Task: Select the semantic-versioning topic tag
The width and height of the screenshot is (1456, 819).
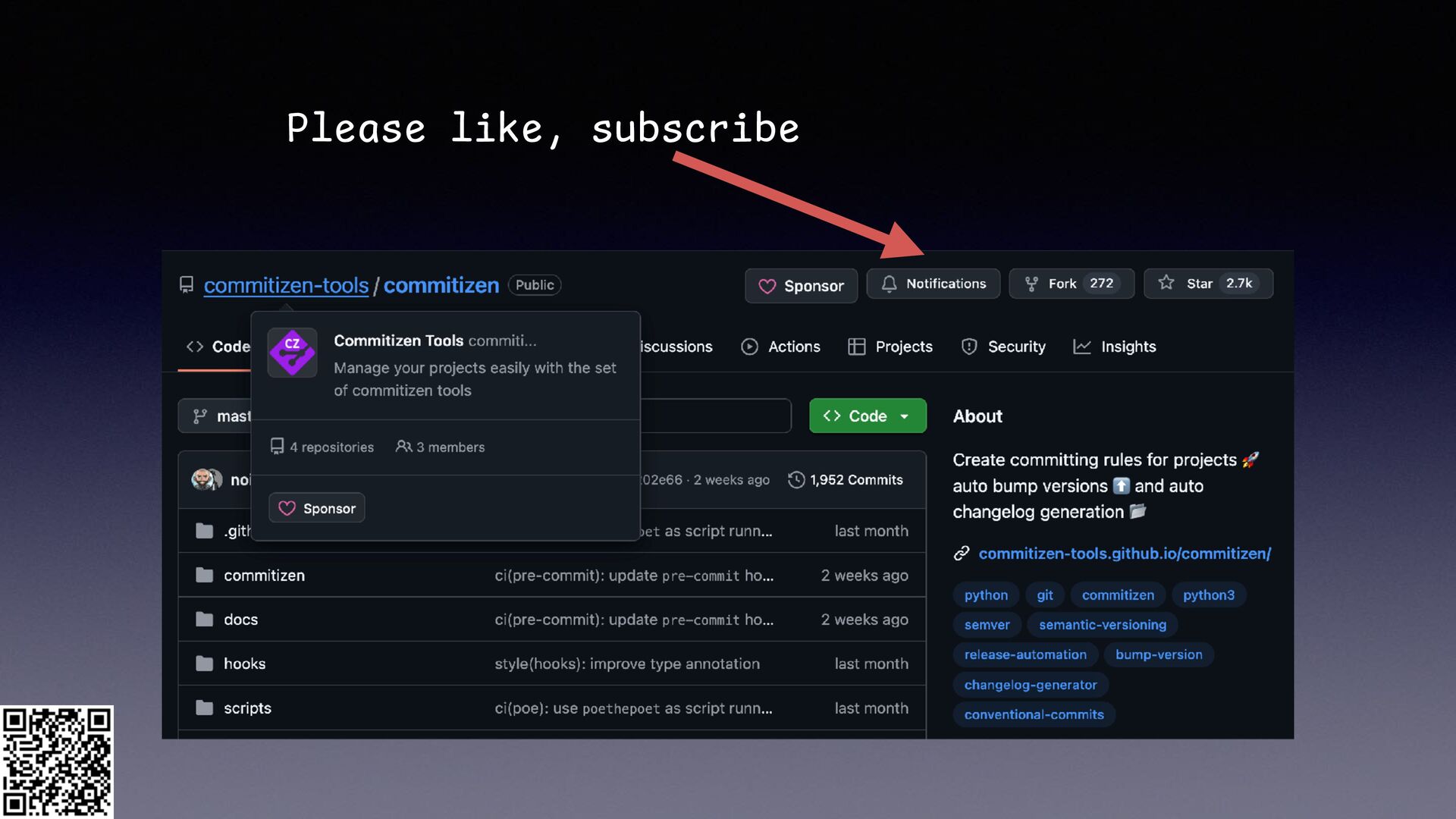Action: 1102,625
